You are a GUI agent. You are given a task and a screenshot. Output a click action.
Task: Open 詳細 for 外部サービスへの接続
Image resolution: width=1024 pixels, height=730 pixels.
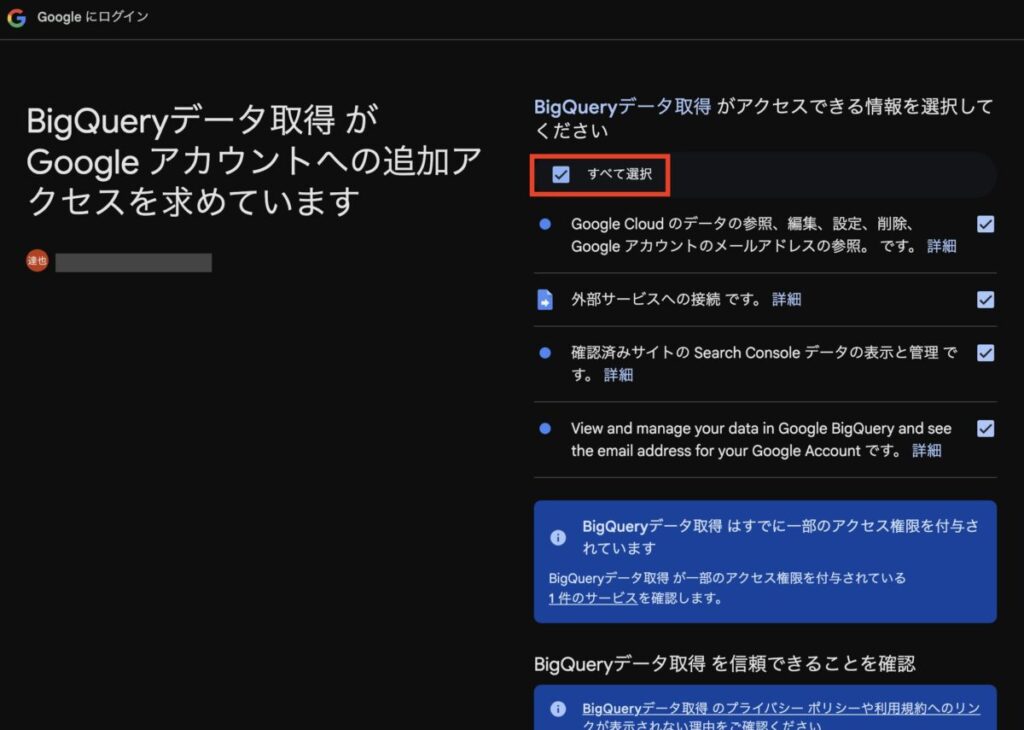[x=786, y=300]
